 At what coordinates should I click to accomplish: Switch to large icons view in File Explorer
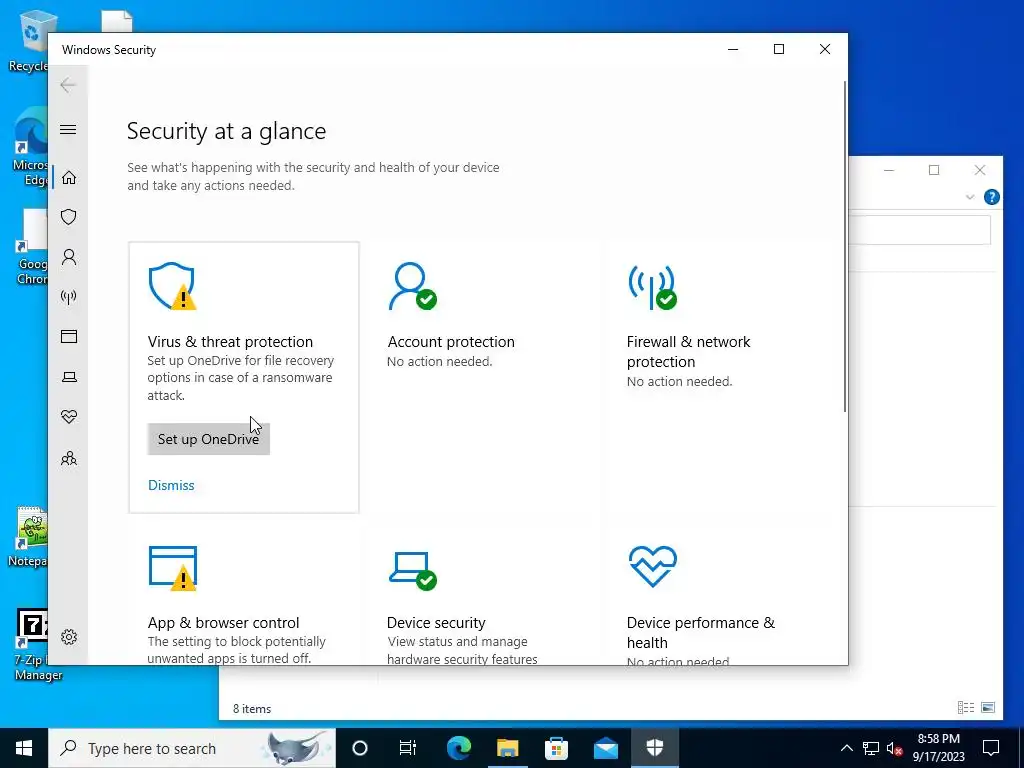tap(988, 707)
